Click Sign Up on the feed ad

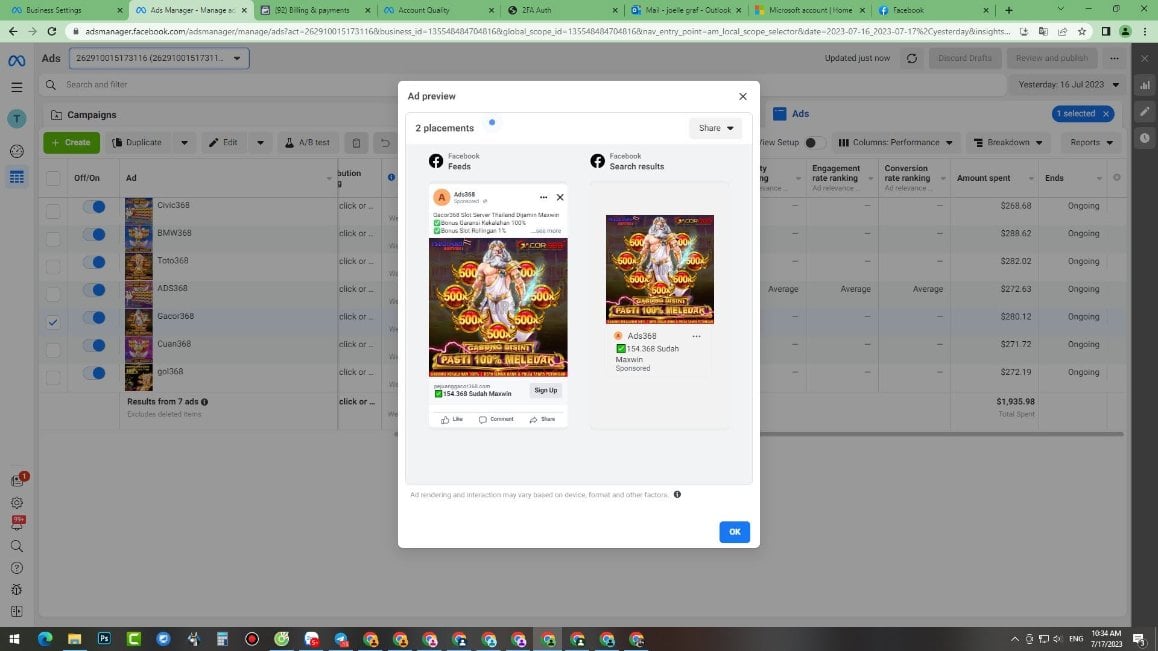coord(546,390)
